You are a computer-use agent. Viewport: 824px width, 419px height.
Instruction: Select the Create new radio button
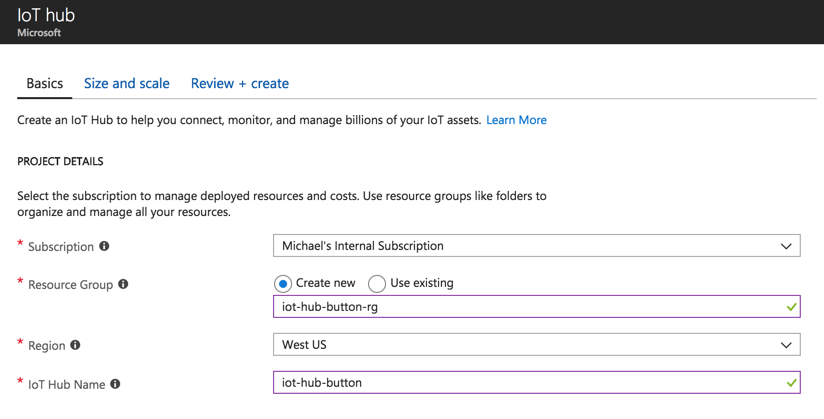coord(283,284)
